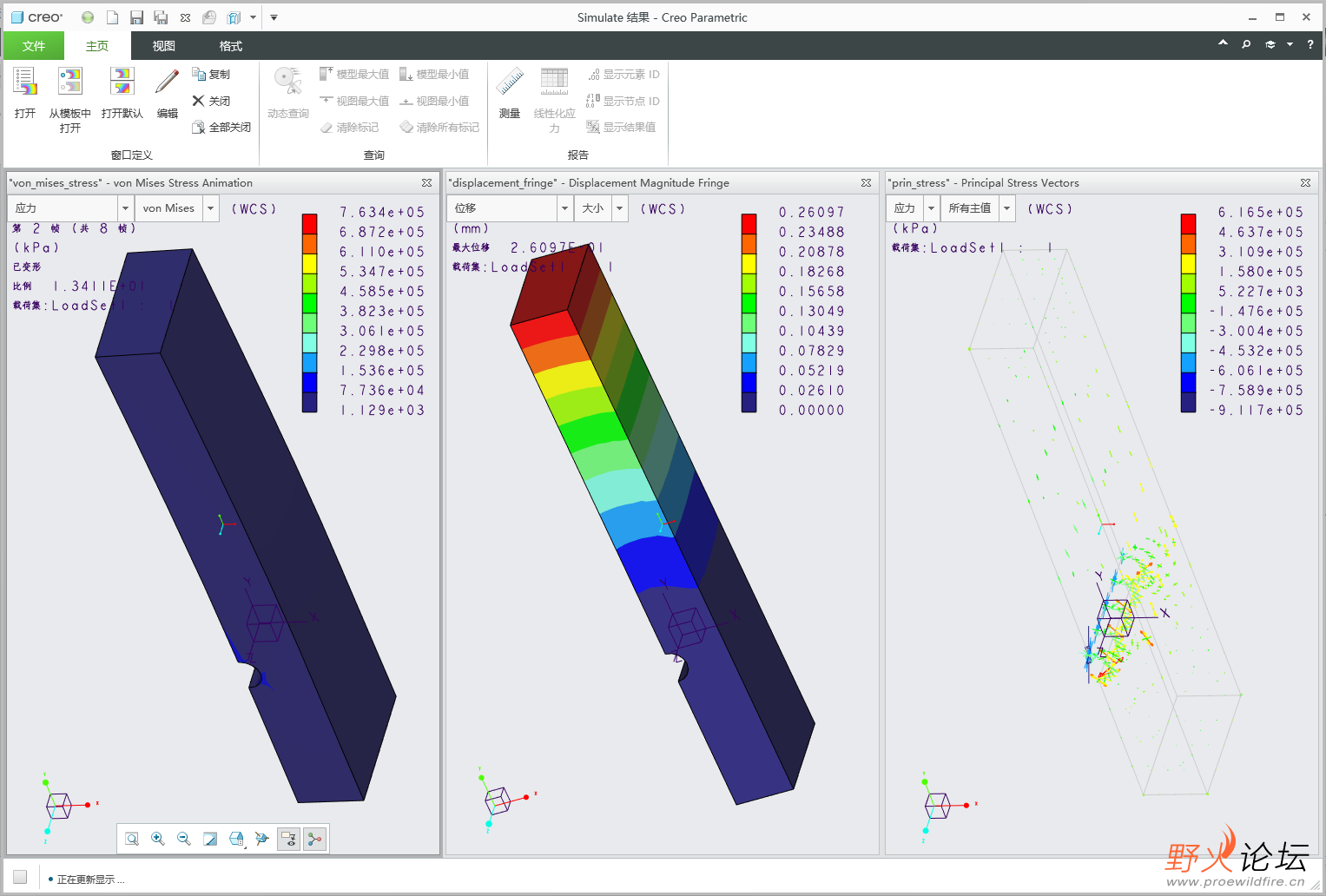Viewport: 1326px width, 896px height.
Task: Click legend value 0.26097 in displacement pane
Action: pos(812,213)
